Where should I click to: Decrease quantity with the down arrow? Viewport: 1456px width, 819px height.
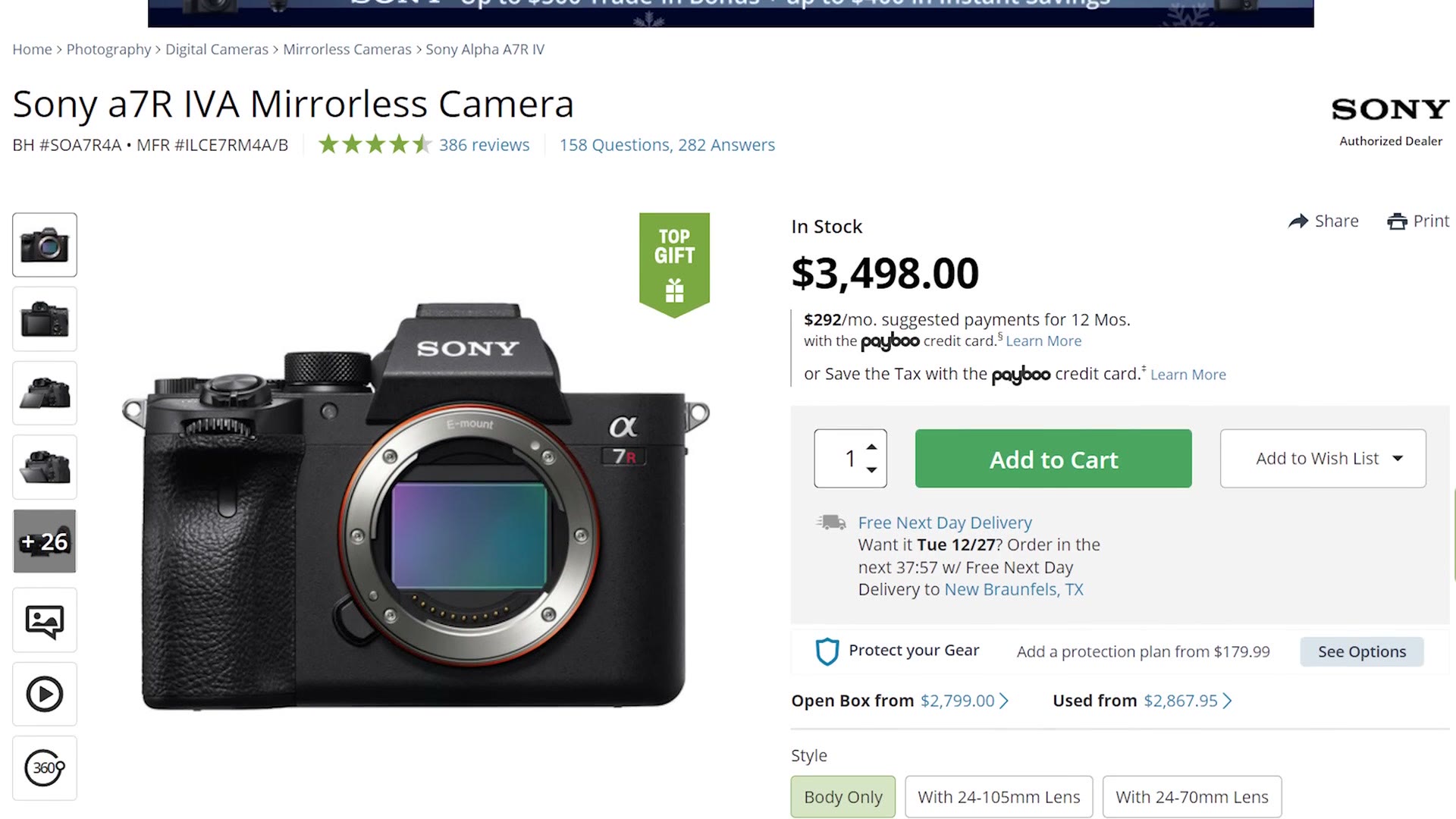coord(872,470)
